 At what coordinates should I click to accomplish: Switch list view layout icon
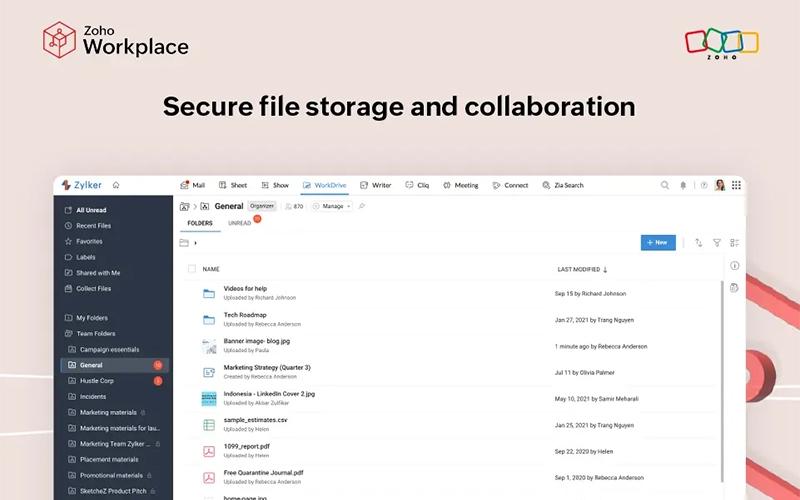point(735,243)
